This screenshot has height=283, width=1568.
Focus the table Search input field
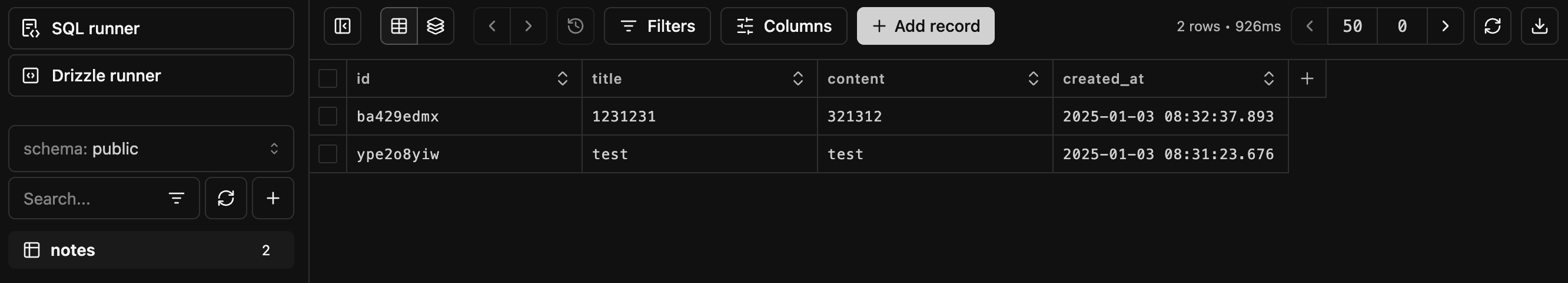pos(104,198)
